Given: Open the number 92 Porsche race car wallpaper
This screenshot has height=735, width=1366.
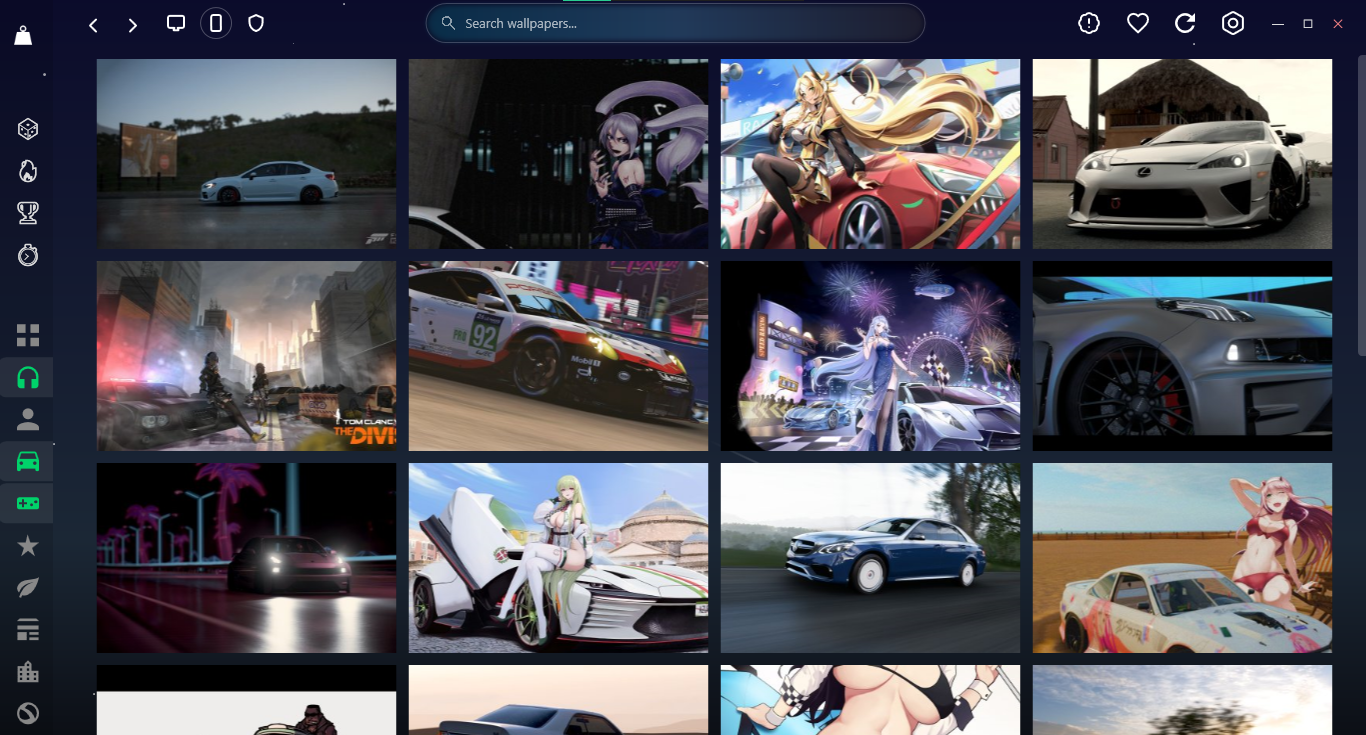Looking at the screenshot, I should tap(558, 356).
